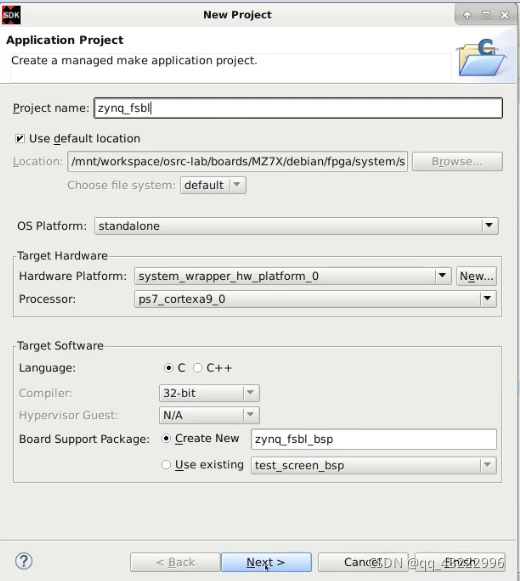Click in the Project name field

(298, 108)
